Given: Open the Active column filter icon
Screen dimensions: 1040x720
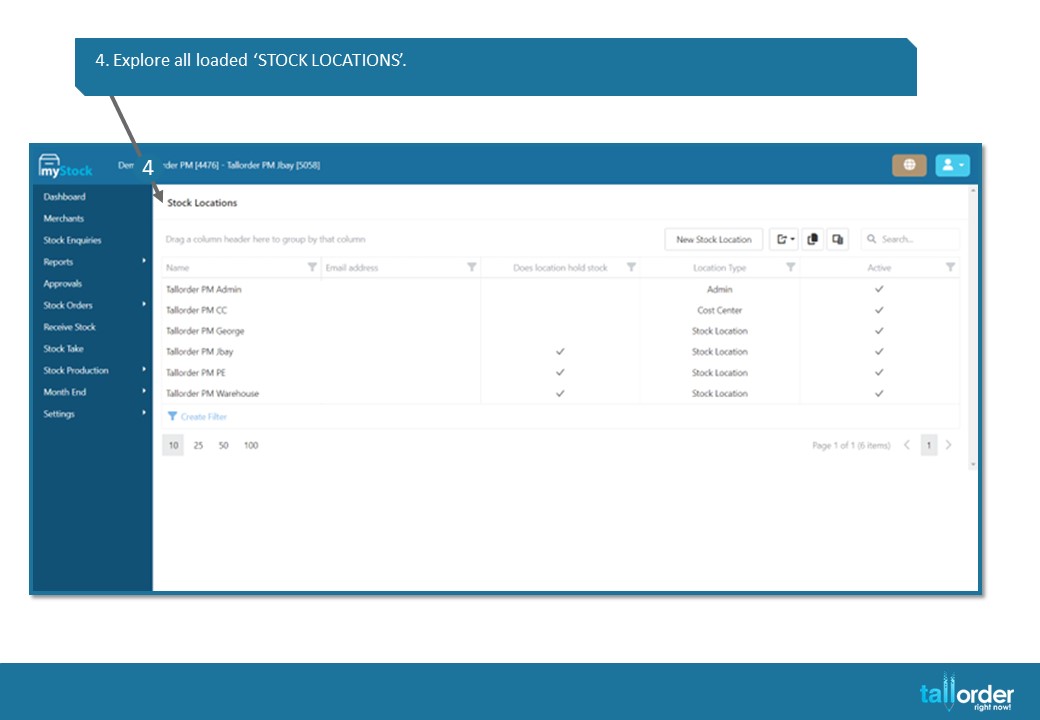Looking at the screenshot, I should point(950,267).
